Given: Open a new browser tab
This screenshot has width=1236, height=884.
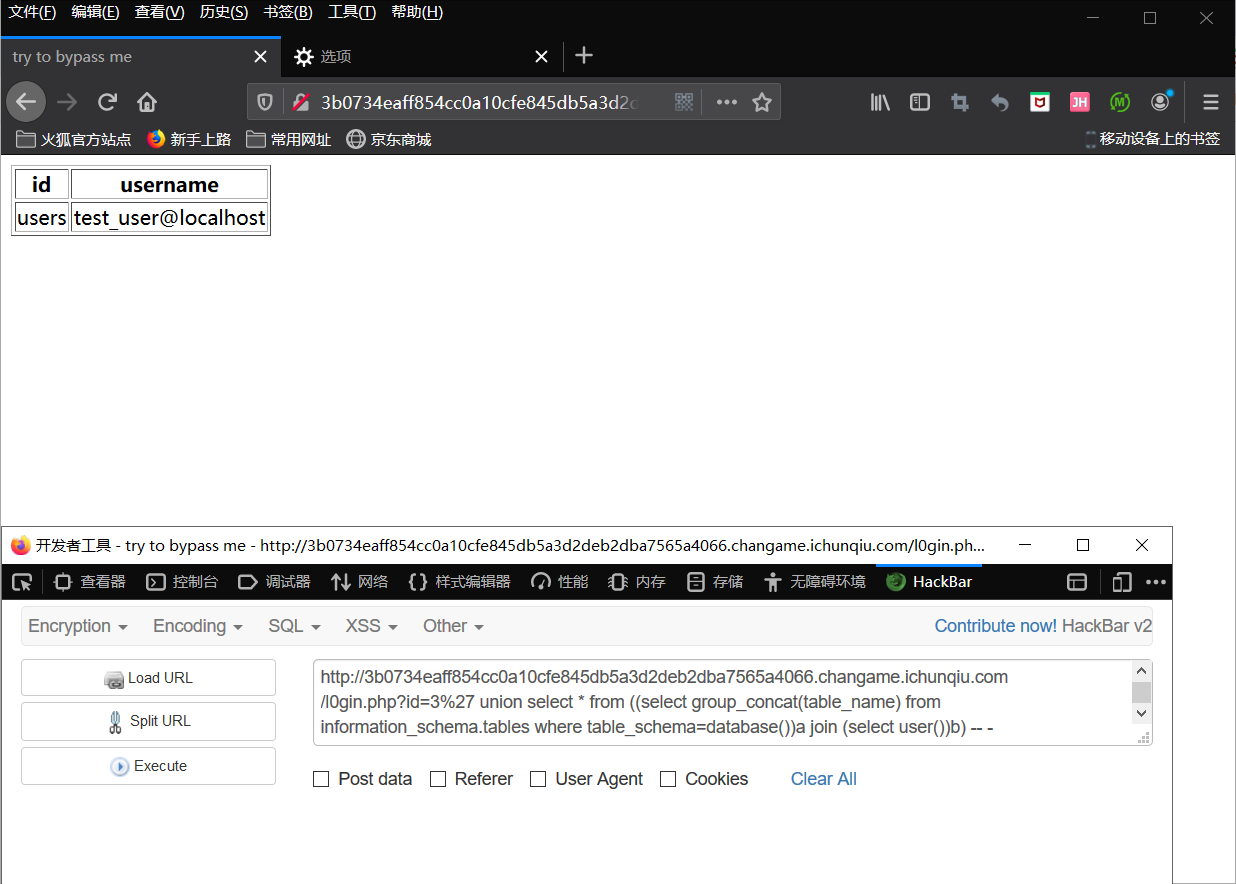Looking at the screenshot, I should 585,56.
